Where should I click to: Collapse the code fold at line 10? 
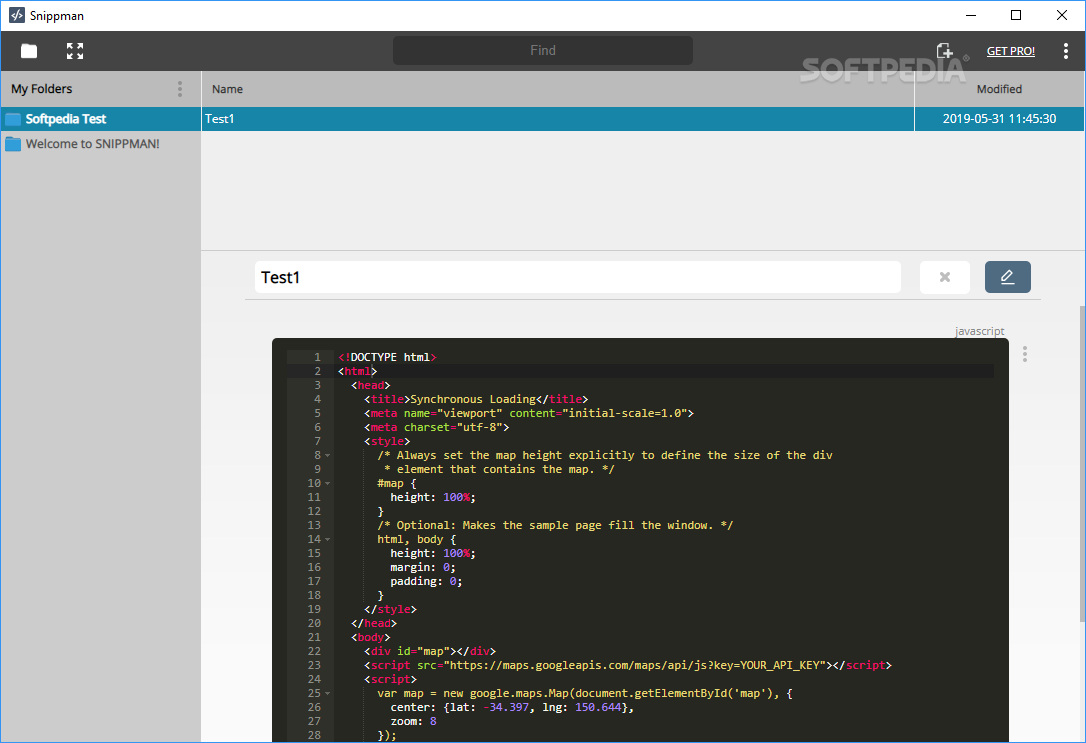coord(328,483)
